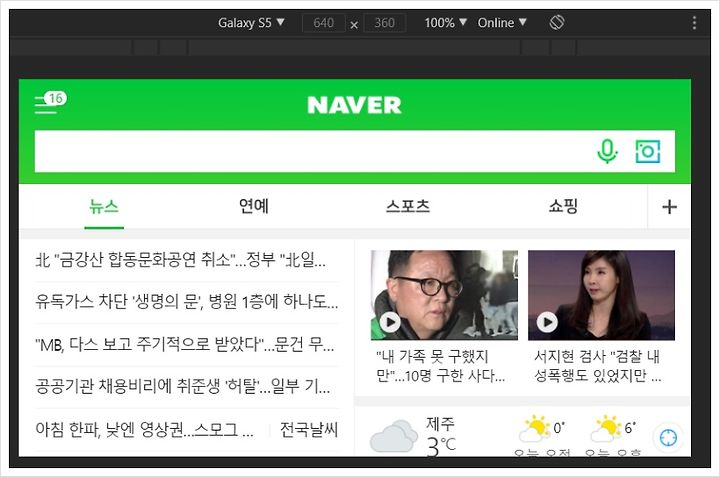Add a tab using the plus icon
Screen dimensions: 720x477
(669, 207)
